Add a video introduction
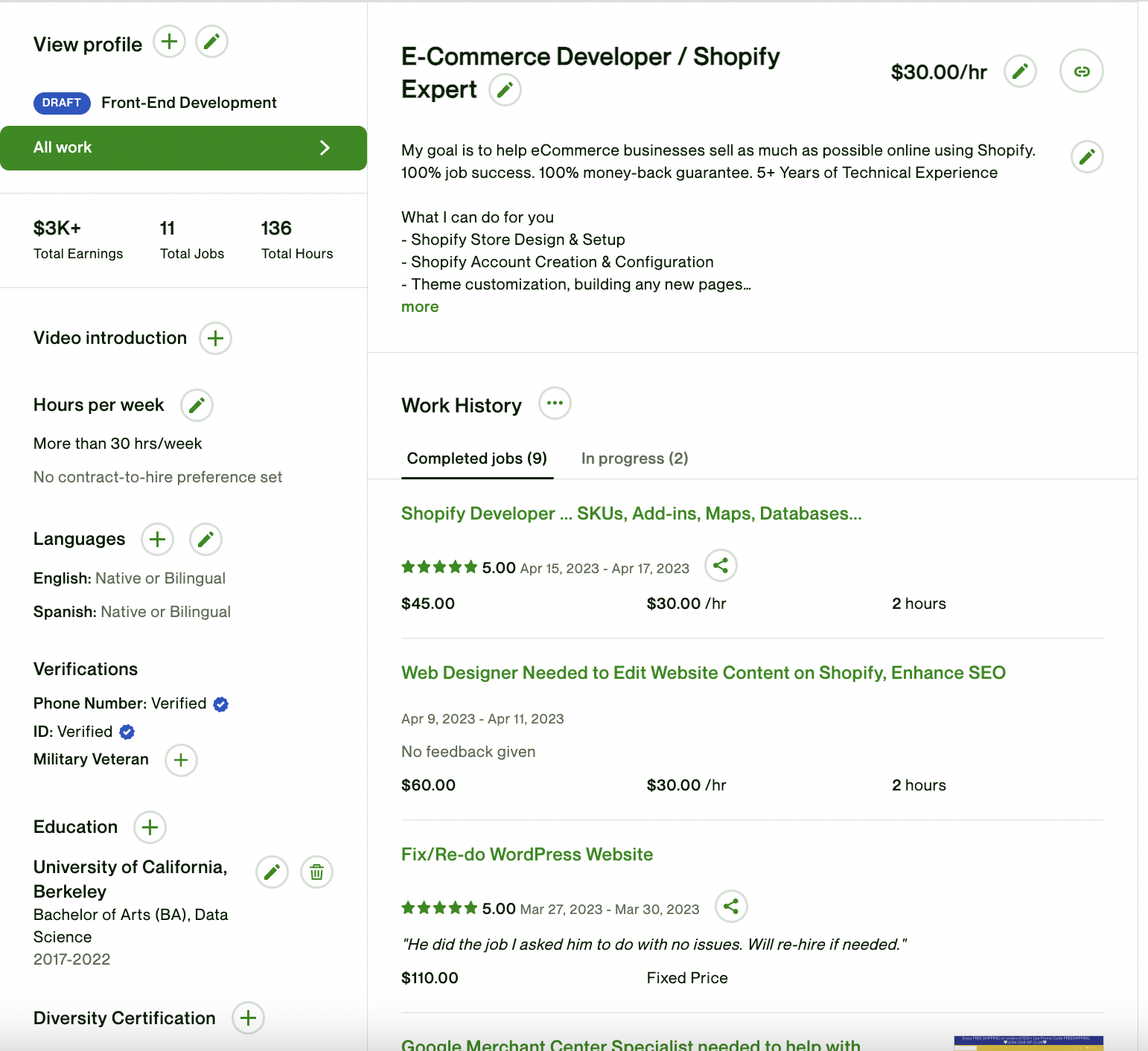Screen dimensions: 1148x1051 click(x=215, y=339)
